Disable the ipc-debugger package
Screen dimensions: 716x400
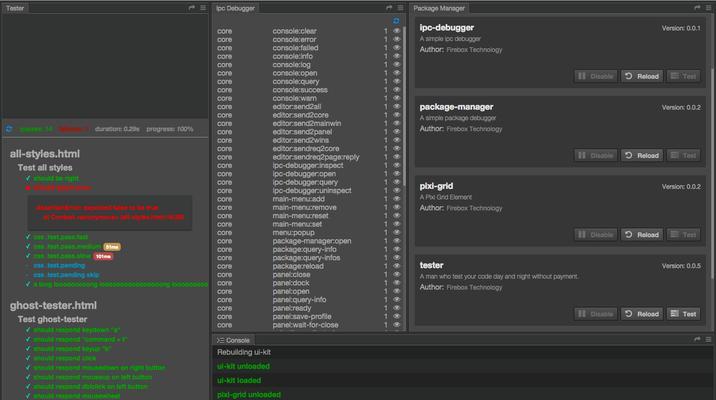[596, 76]
